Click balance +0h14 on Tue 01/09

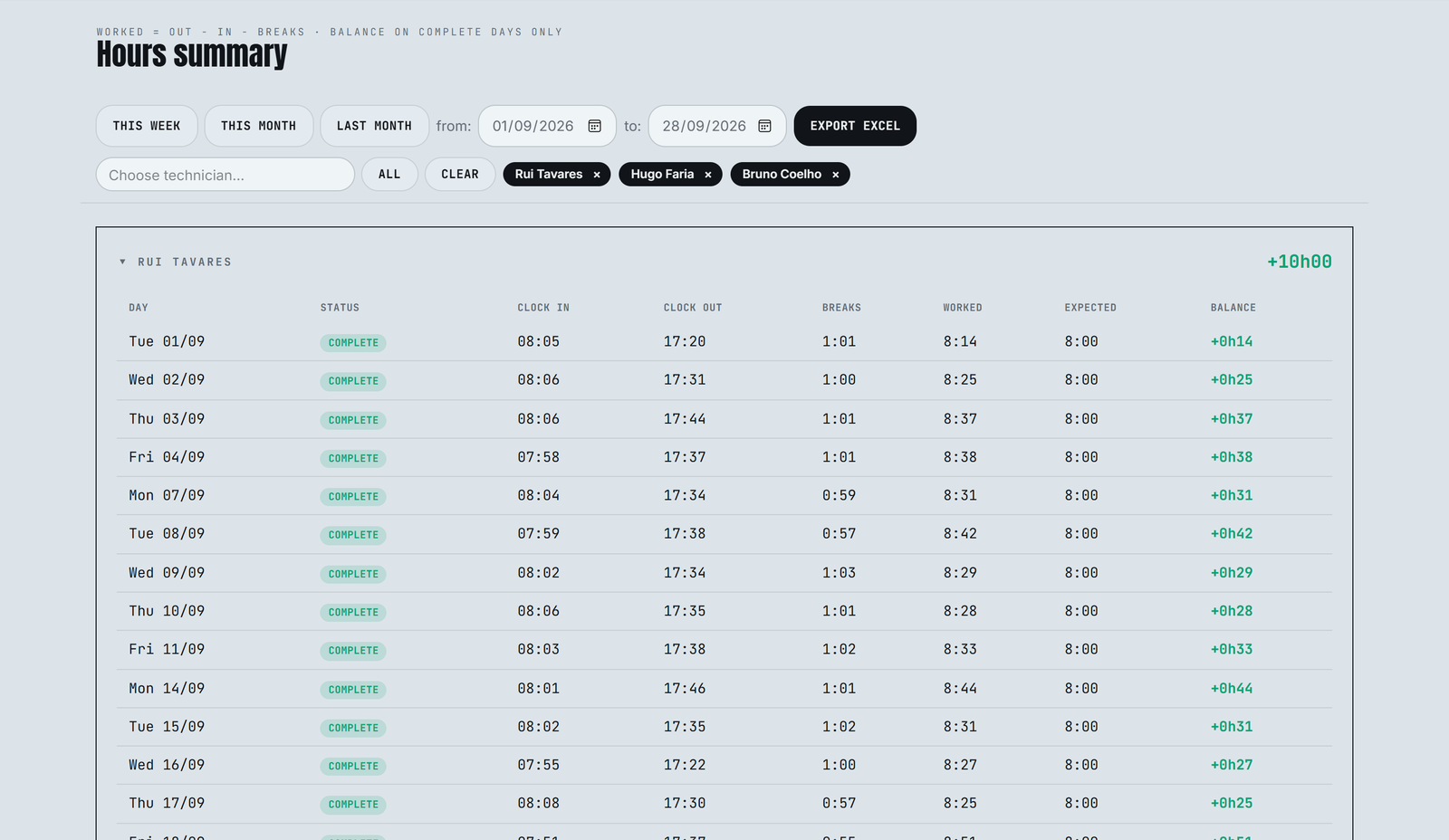[x=1232, y=341]
